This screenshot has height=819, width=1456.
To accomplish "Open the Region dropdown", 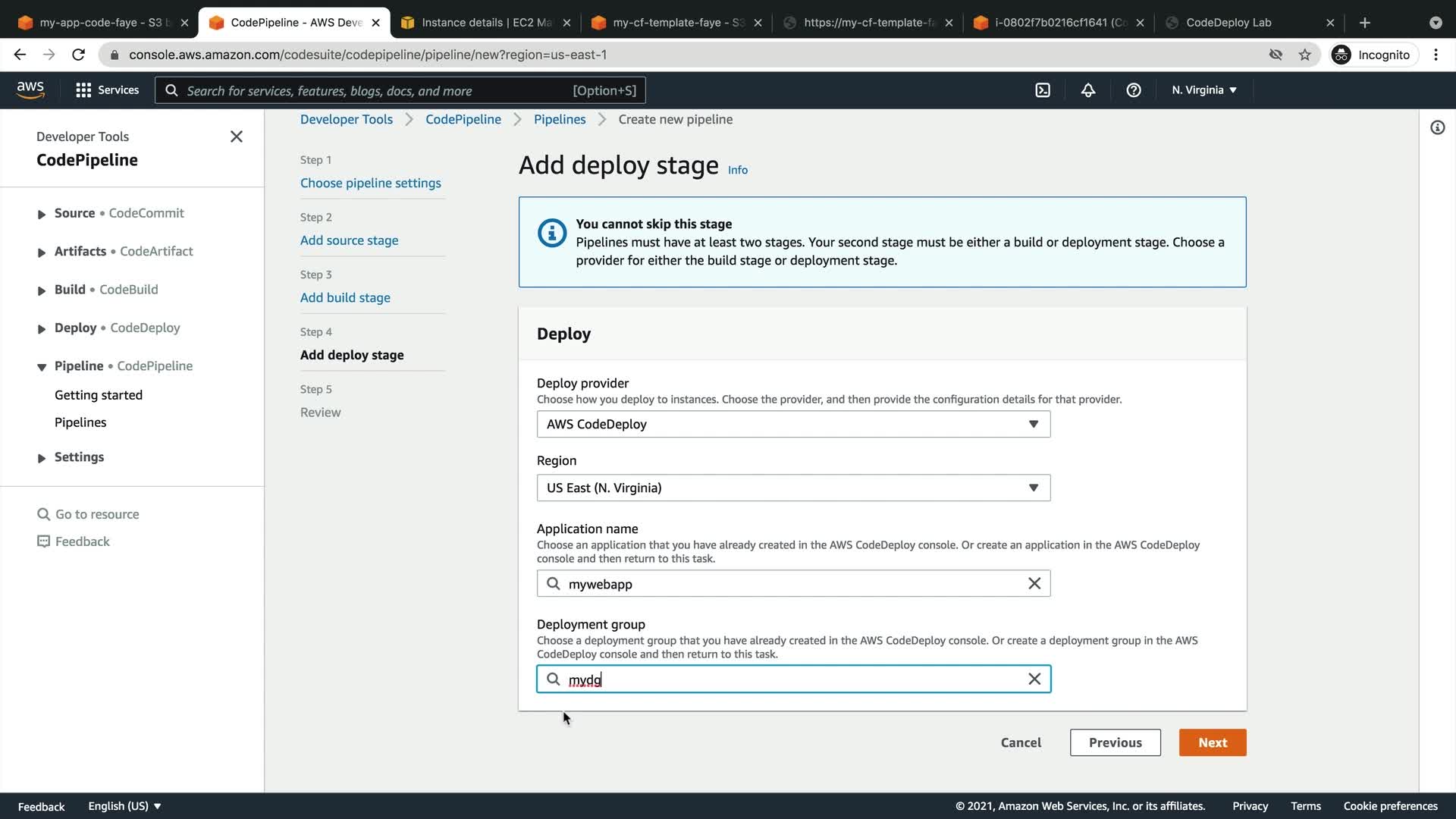I will coord(793,488).
